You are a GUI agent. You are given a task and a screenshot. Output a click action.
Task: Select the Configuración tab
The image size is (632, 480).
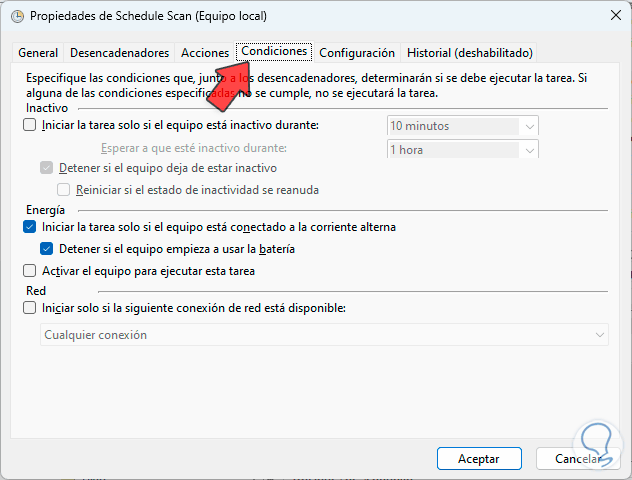(x=357, y=53)
